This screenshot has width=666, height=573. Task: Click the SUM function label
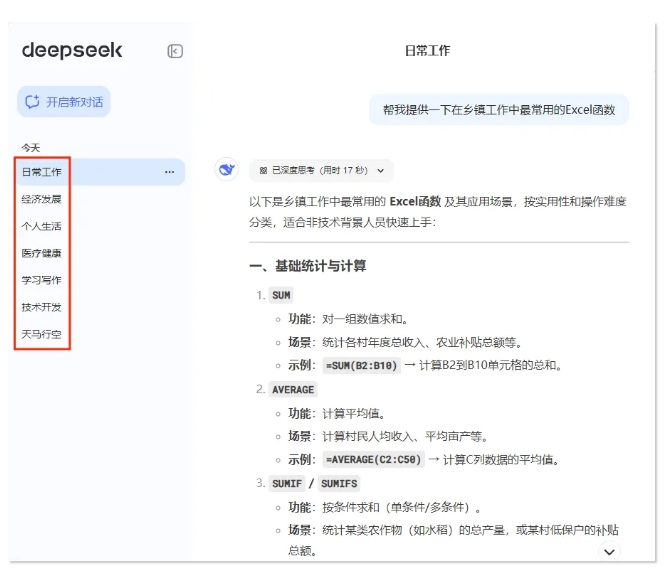[x=281, y=295]
